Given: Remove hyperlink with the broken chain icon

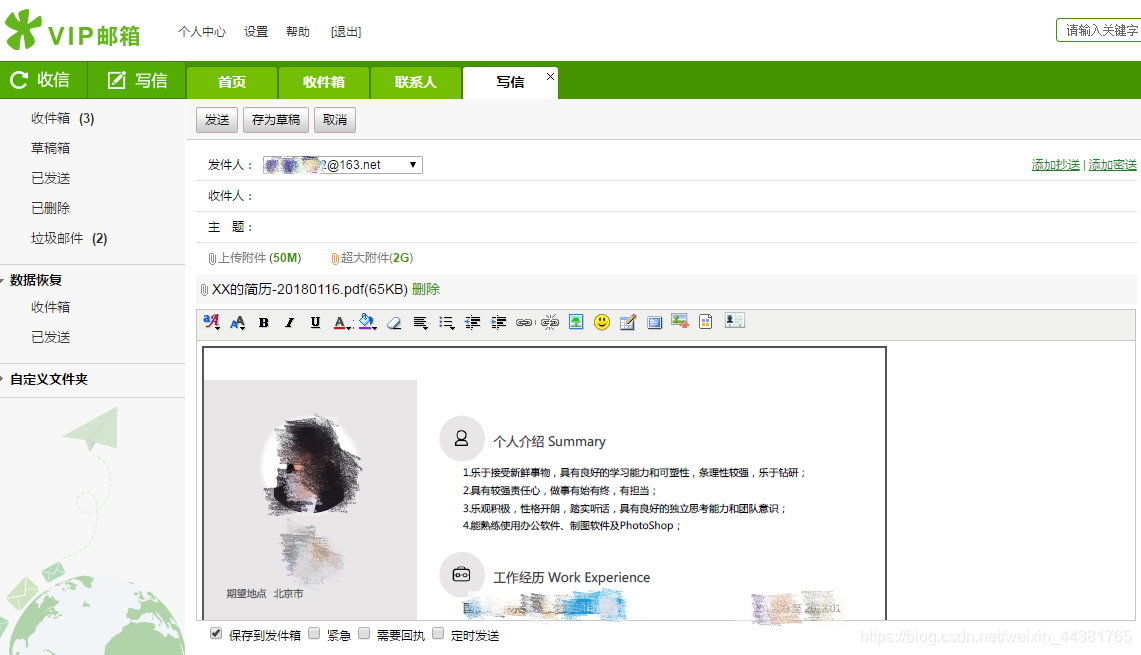Looking at the screenshot, I should 550,322.
